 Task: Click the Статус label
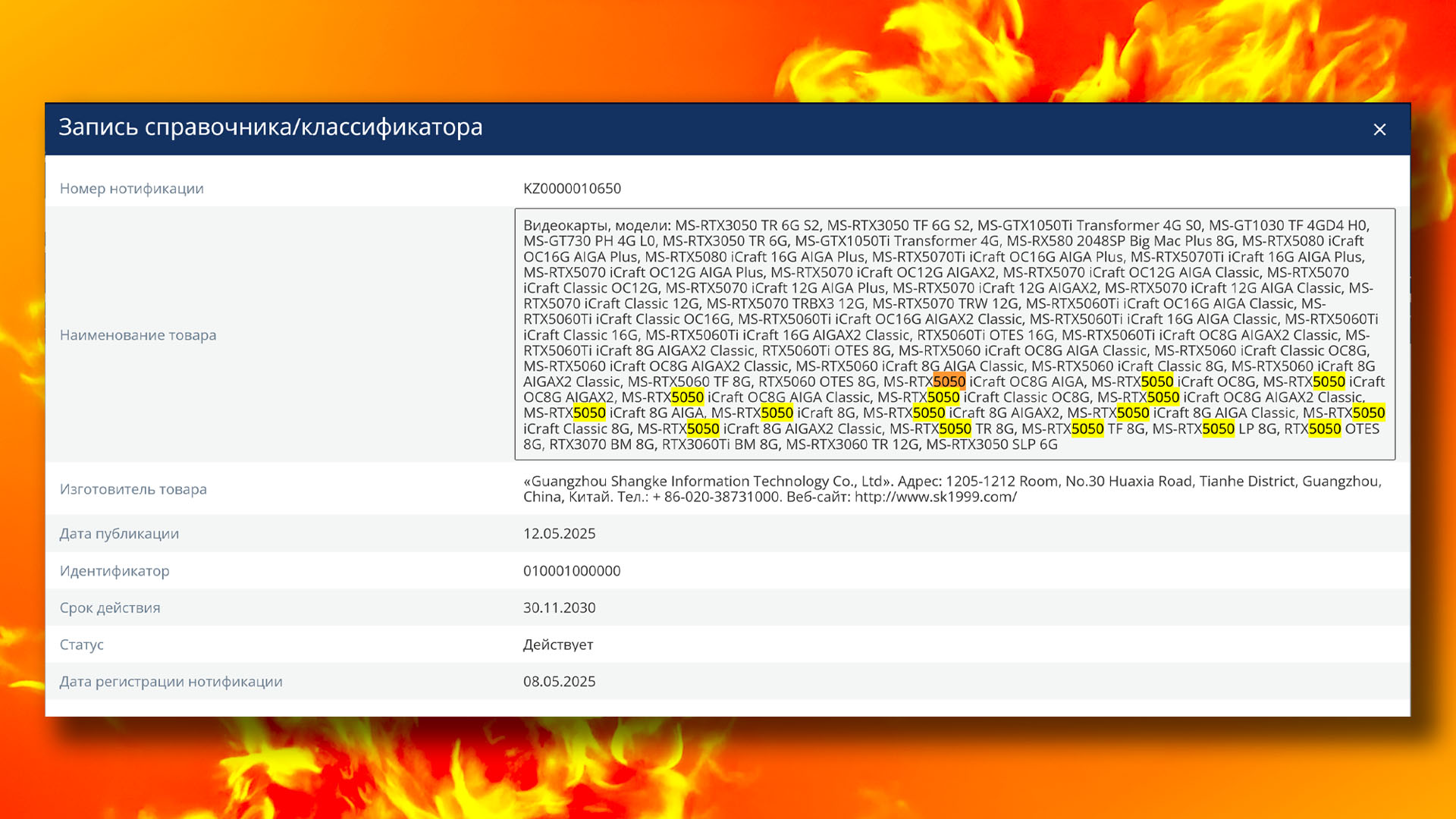click(82, 645)
